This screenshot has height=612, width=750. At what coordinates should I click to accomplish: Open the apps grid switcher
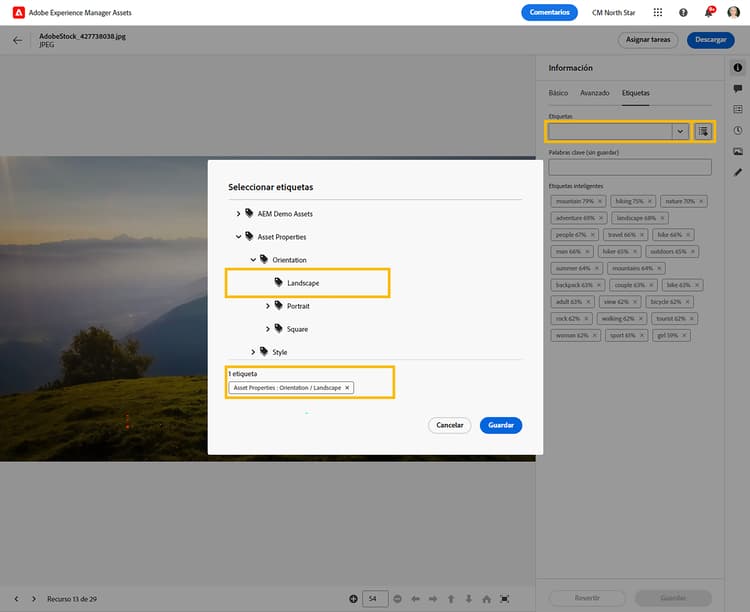pos(657,13)
